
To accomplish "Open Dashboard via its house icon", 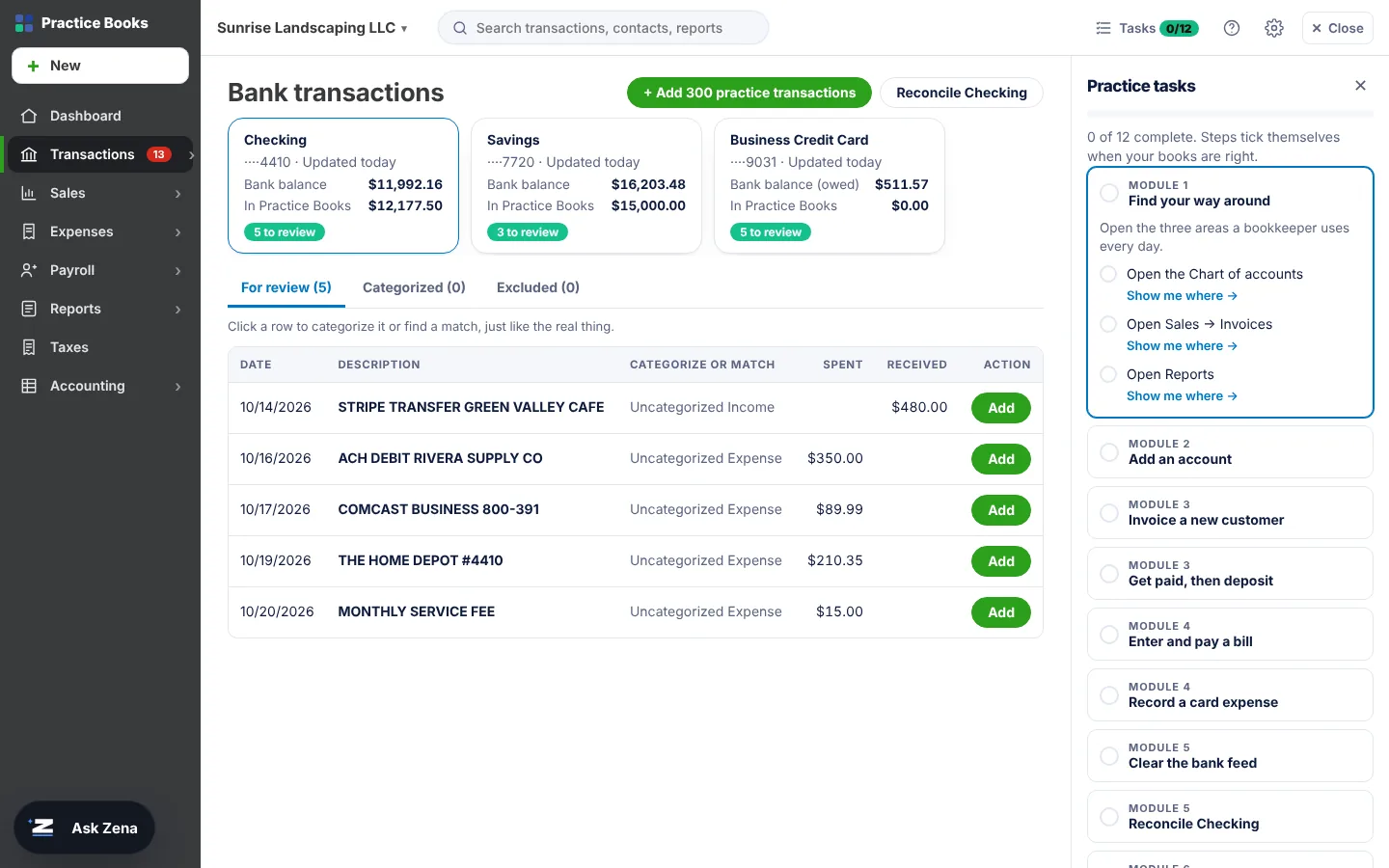I will coord(29,116).
